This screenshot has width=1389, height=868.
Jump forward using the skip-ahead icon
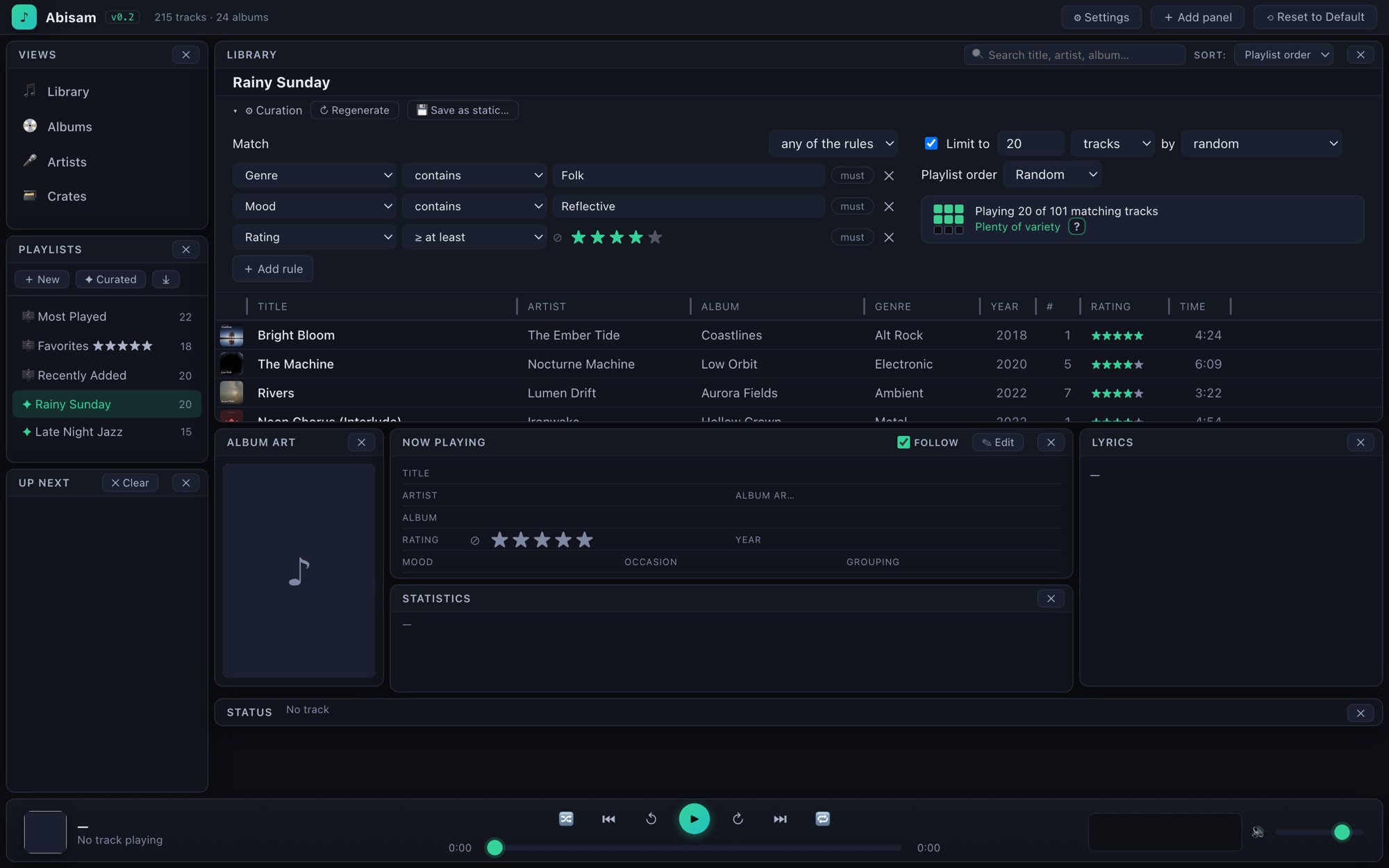coord(738,819)
